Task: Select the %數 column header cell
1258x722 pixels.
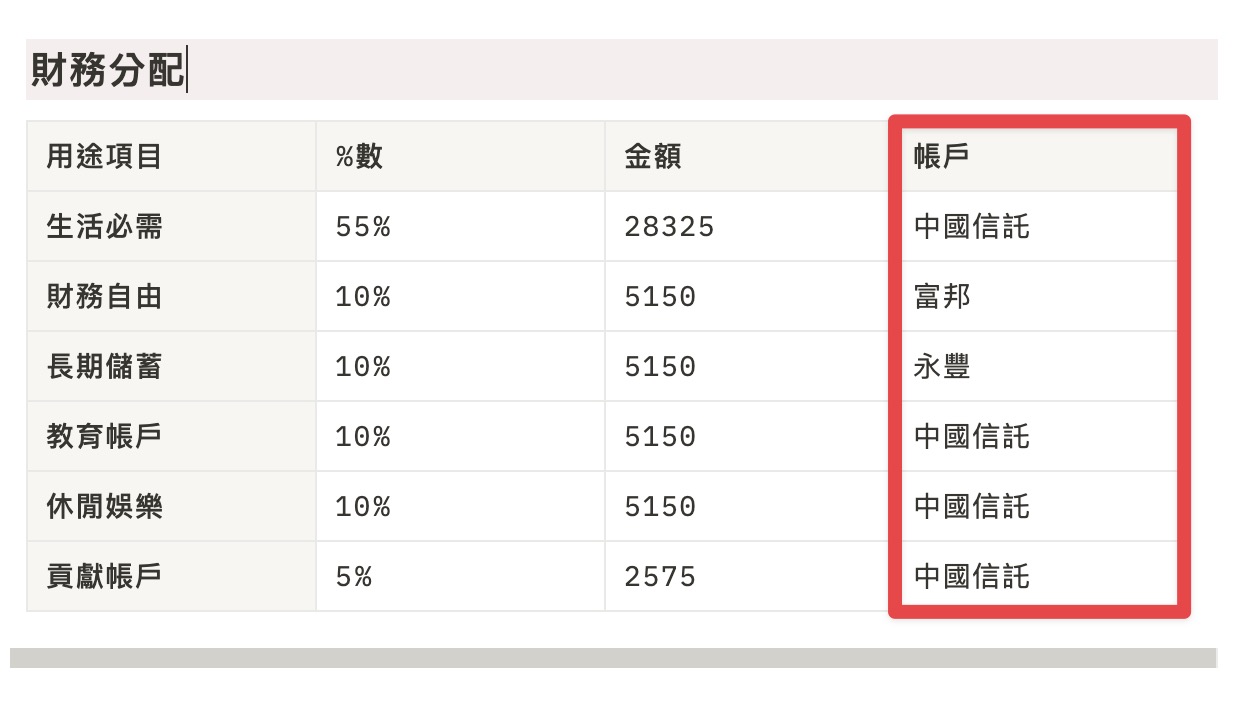Action: [460, 156]
